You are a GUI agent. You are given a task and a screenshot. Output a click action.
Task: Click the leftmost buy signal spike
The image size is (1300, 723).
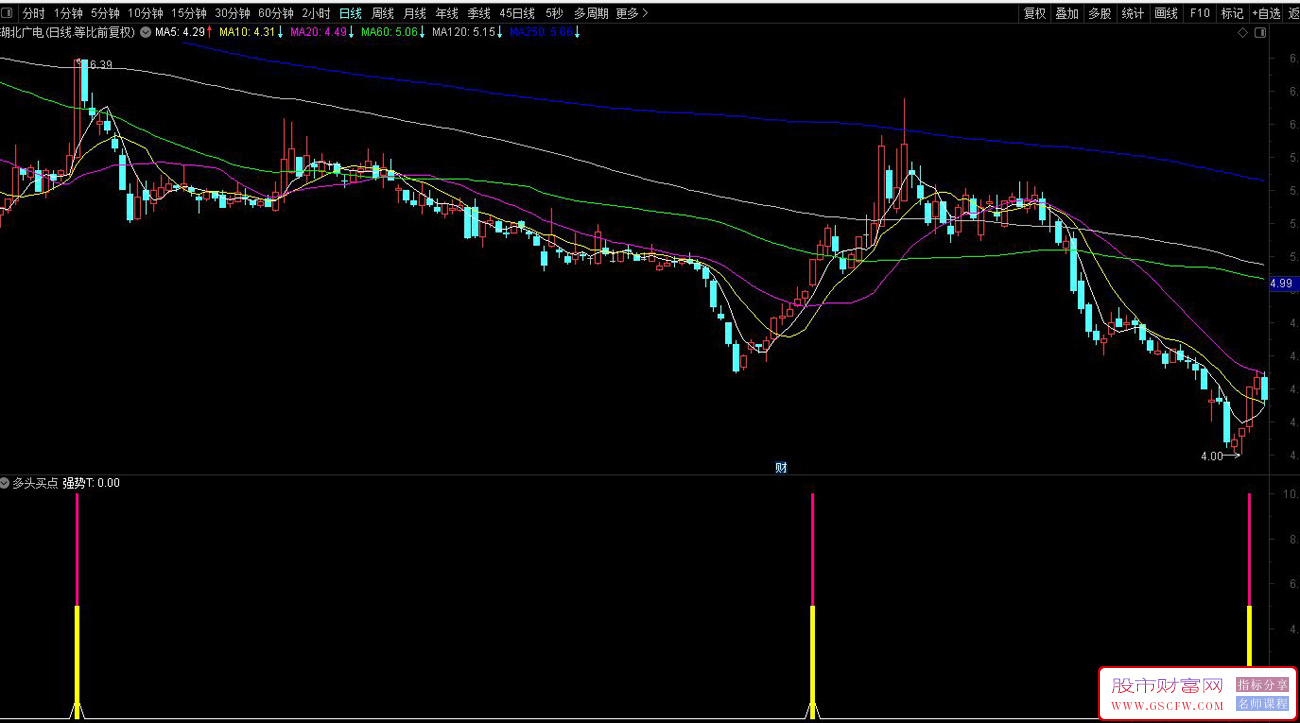[77, 605]
